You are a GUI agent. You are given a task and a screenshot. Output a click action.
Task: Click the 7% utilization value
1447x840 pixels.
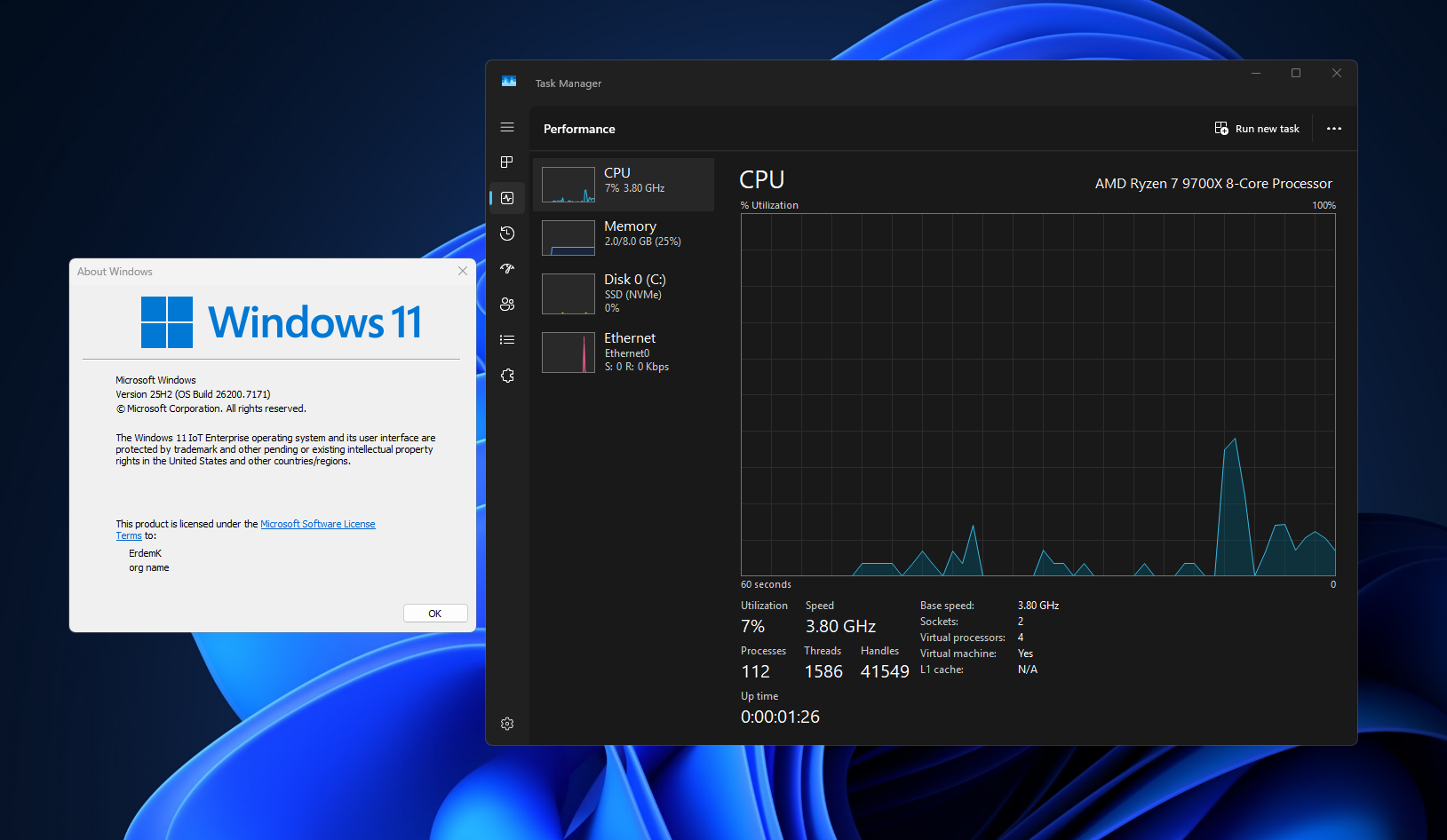[753, 626]
